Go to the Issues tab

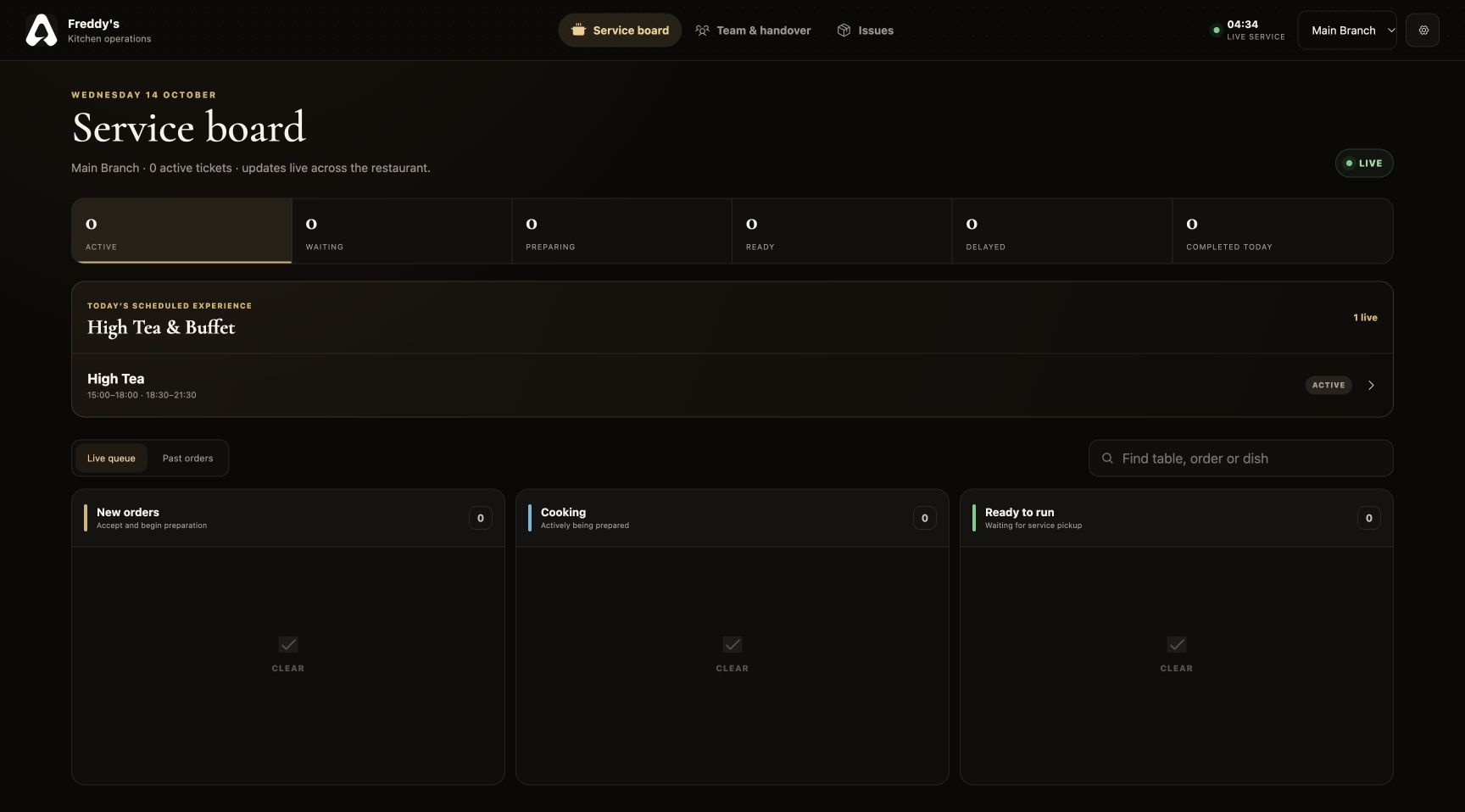(x=865, y=31)
